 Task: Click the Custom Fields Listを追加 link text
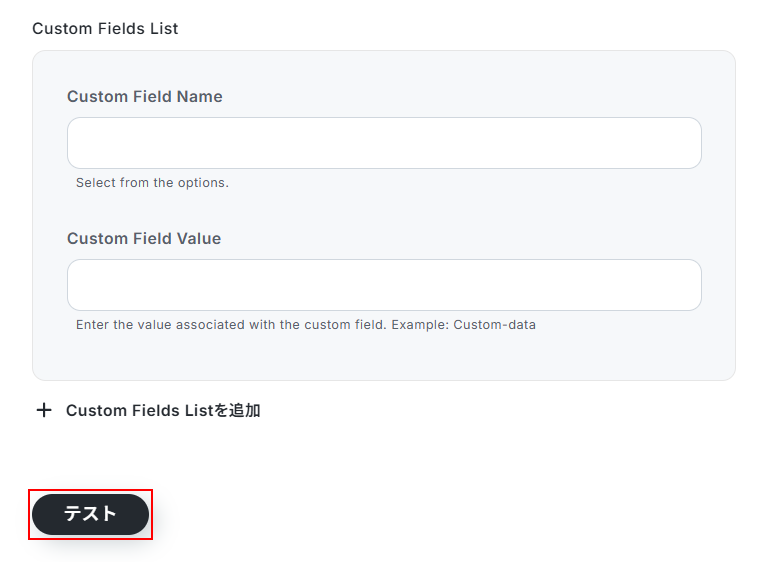point(163,410)
